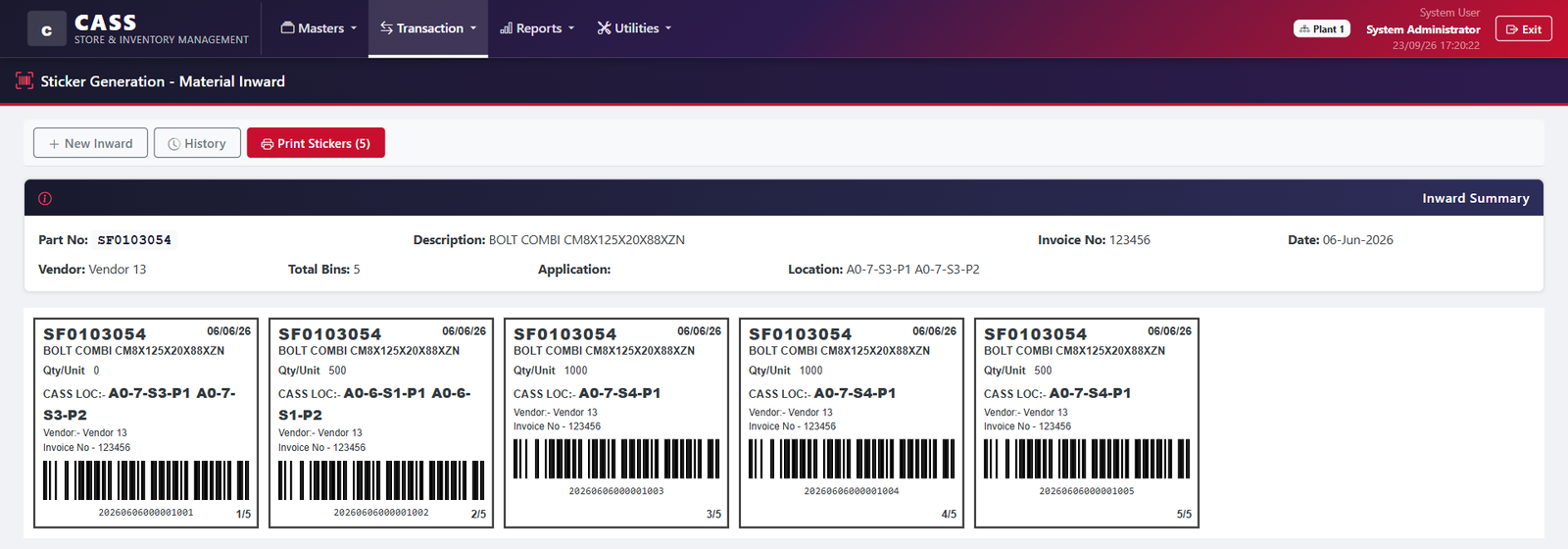
Task: Click the Masters briefcase icon
Action: pyautogui.click(x=288, y=28)
